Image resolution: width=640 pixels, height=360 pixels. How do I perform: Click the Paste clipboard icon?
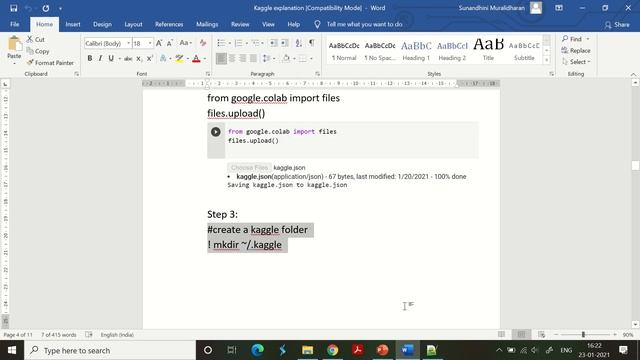pyautogui.click(x=14, y=44)
